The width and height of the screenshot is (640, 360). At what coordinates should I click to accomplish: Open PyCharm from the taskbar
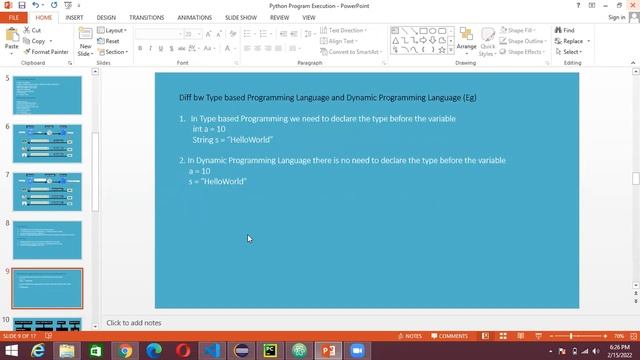[x=270, y=351]
